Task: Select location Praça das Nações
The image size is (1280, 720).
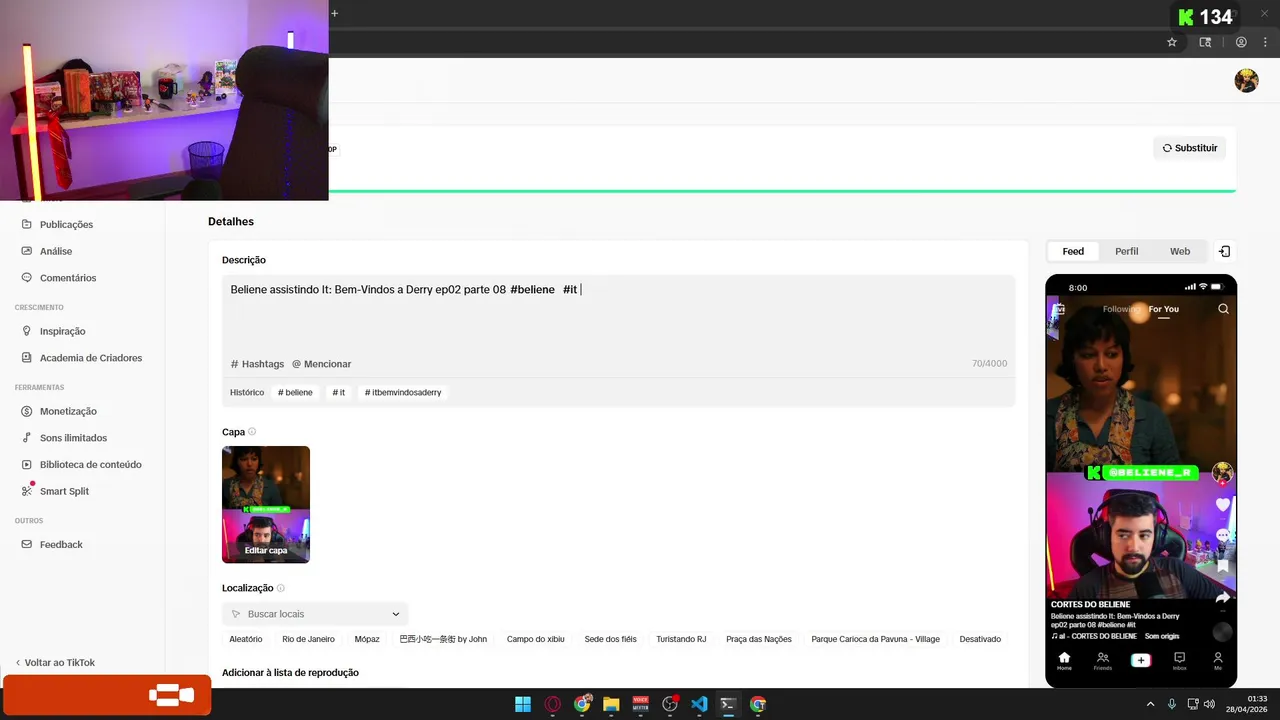Action: coord(759,639)
